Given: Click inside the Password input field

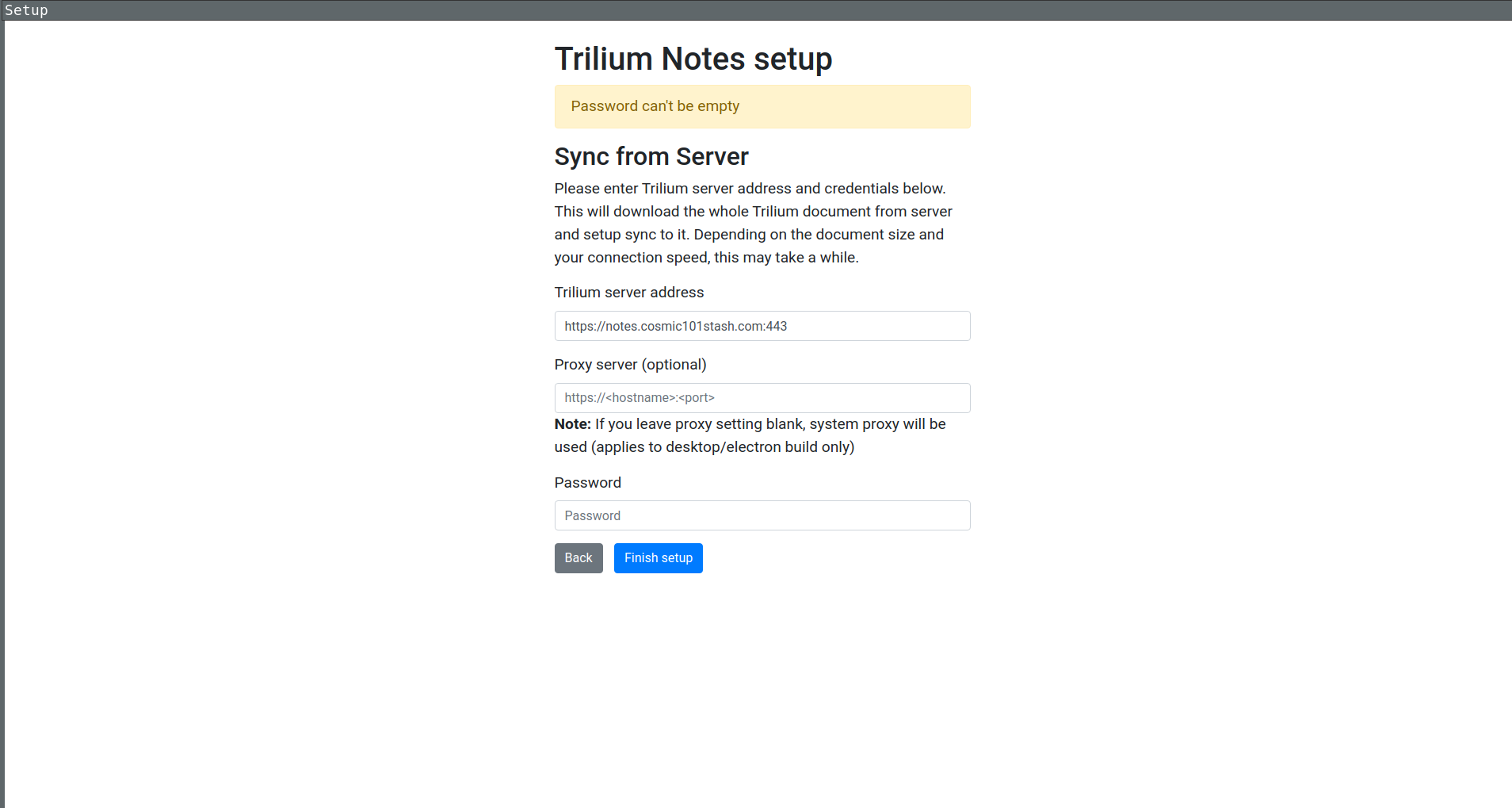Looking at the screenshot, I should coord(762,515).
